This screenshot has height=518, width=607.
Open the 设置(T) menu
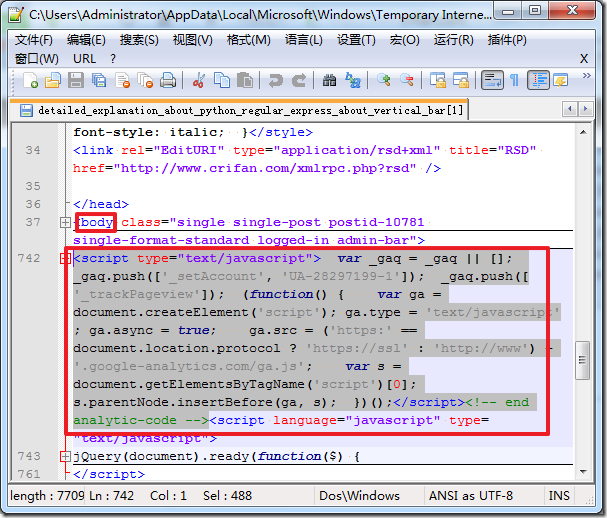coord(356,40)
